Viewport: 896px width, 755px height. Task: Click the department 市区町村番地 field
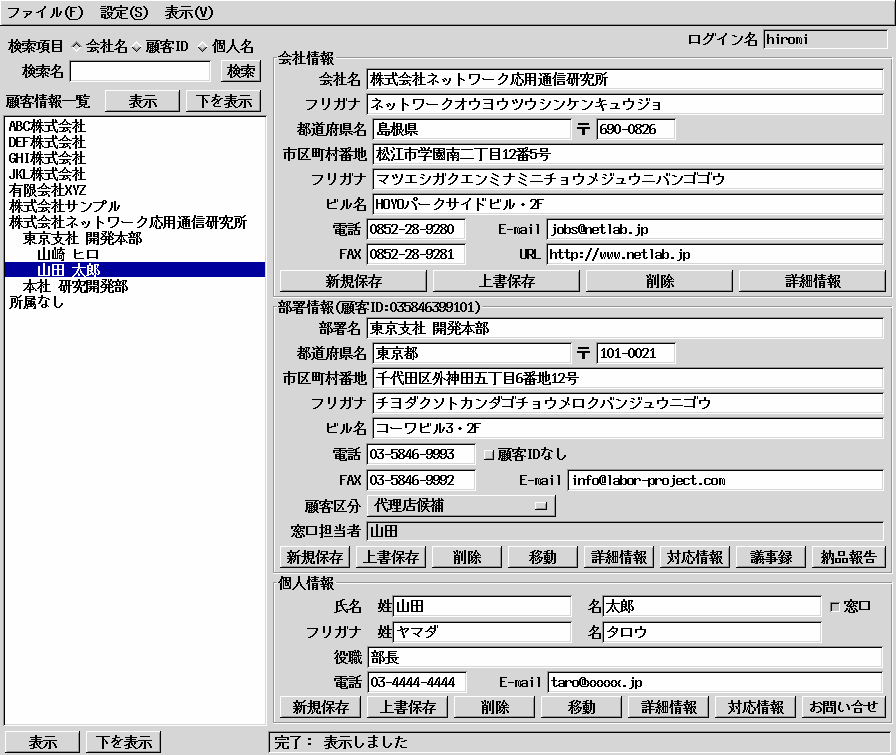tap(628, 378)
